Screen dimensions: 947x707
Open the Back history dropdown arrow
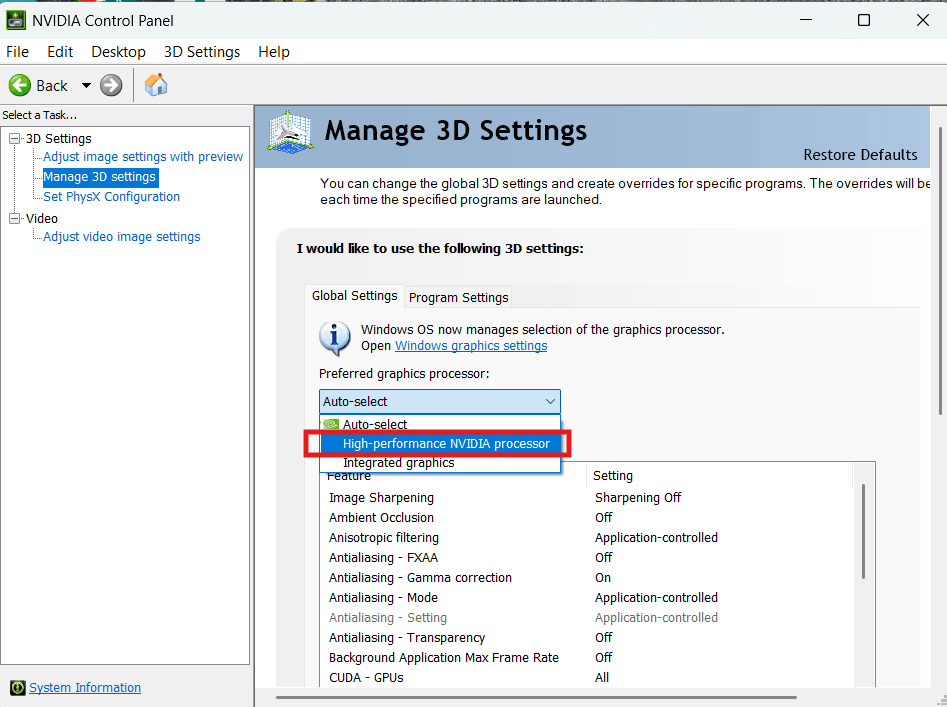tap(86, 85)
